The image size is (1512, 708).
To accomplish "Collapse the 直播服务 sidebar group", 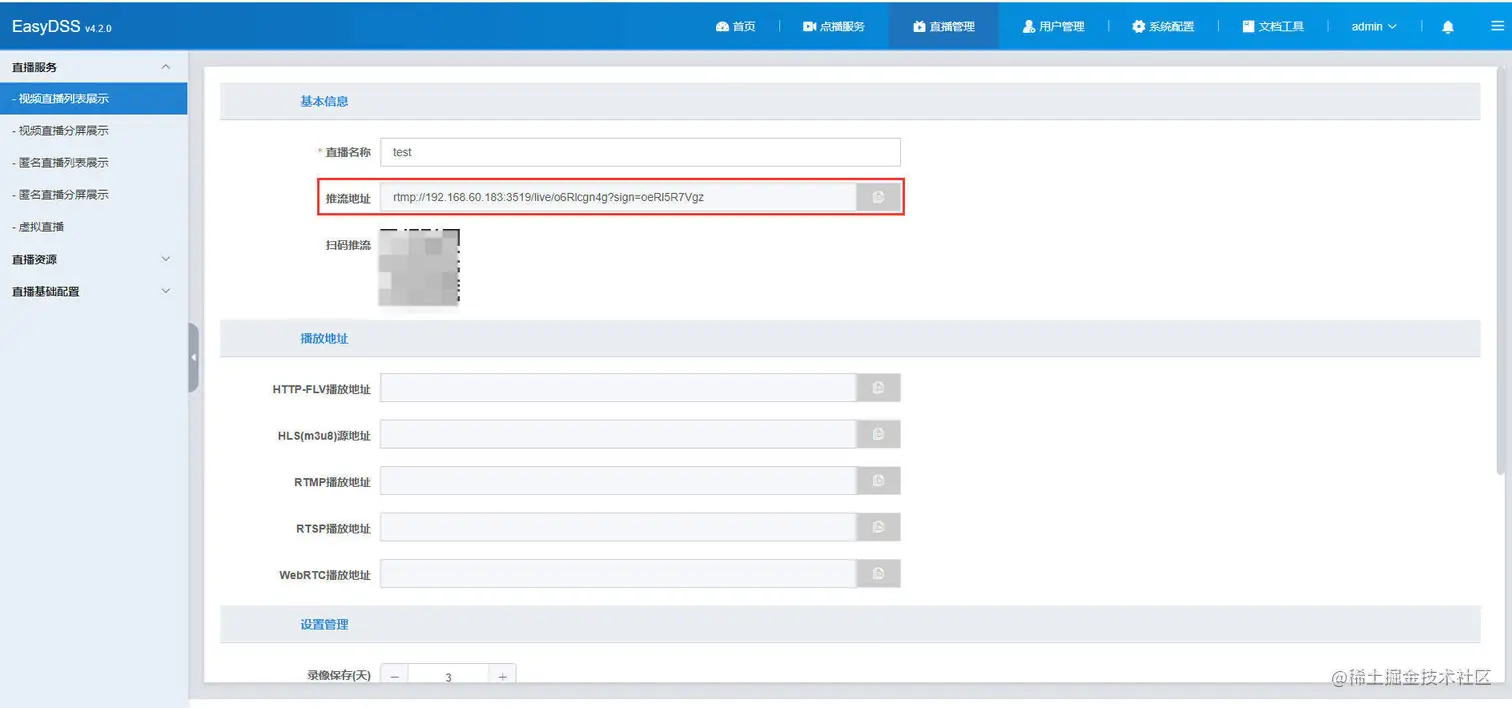I will coord(93,67).
